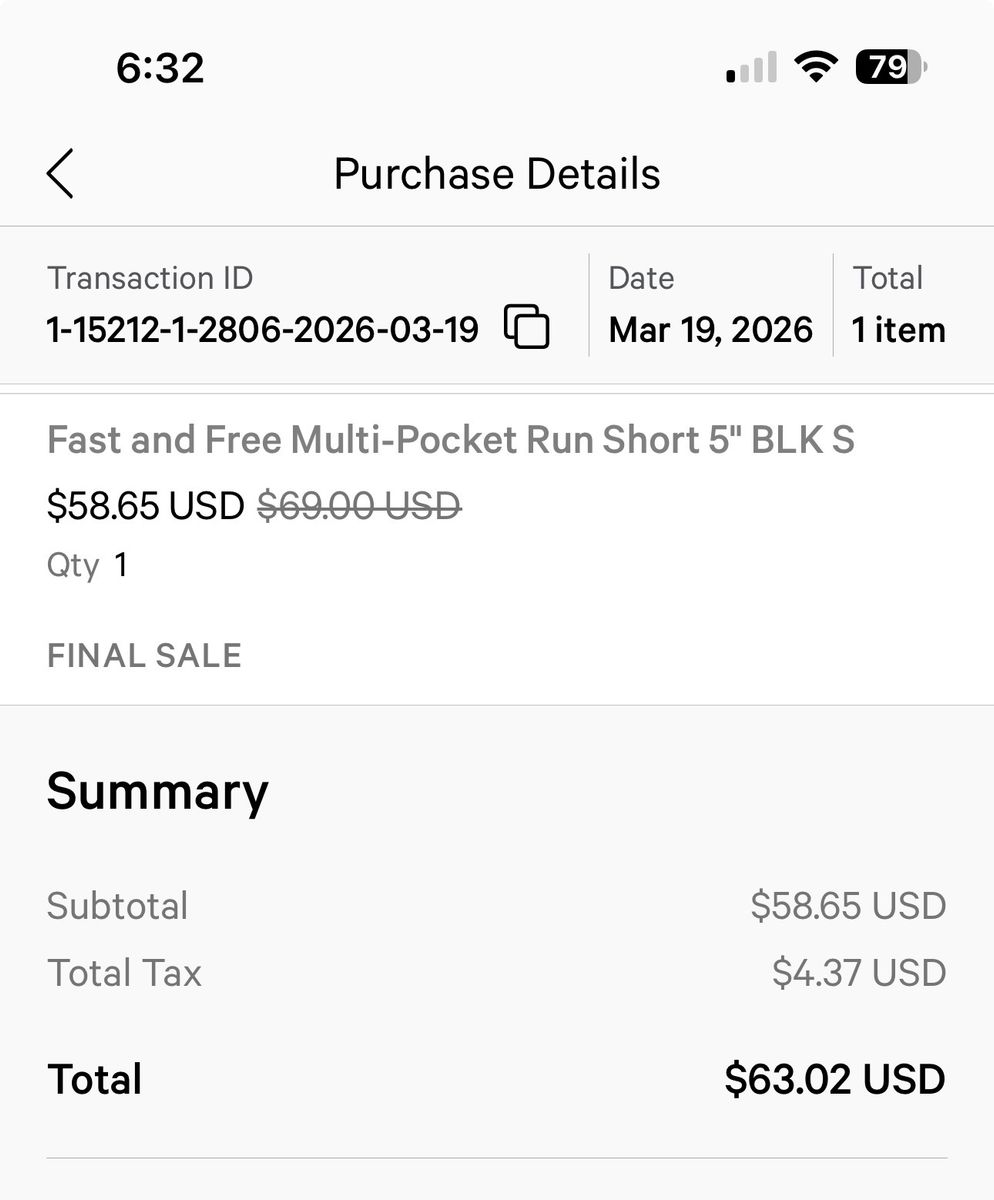
Task: Copy the transaction ID with copy icon
Action: click(527, 327)
